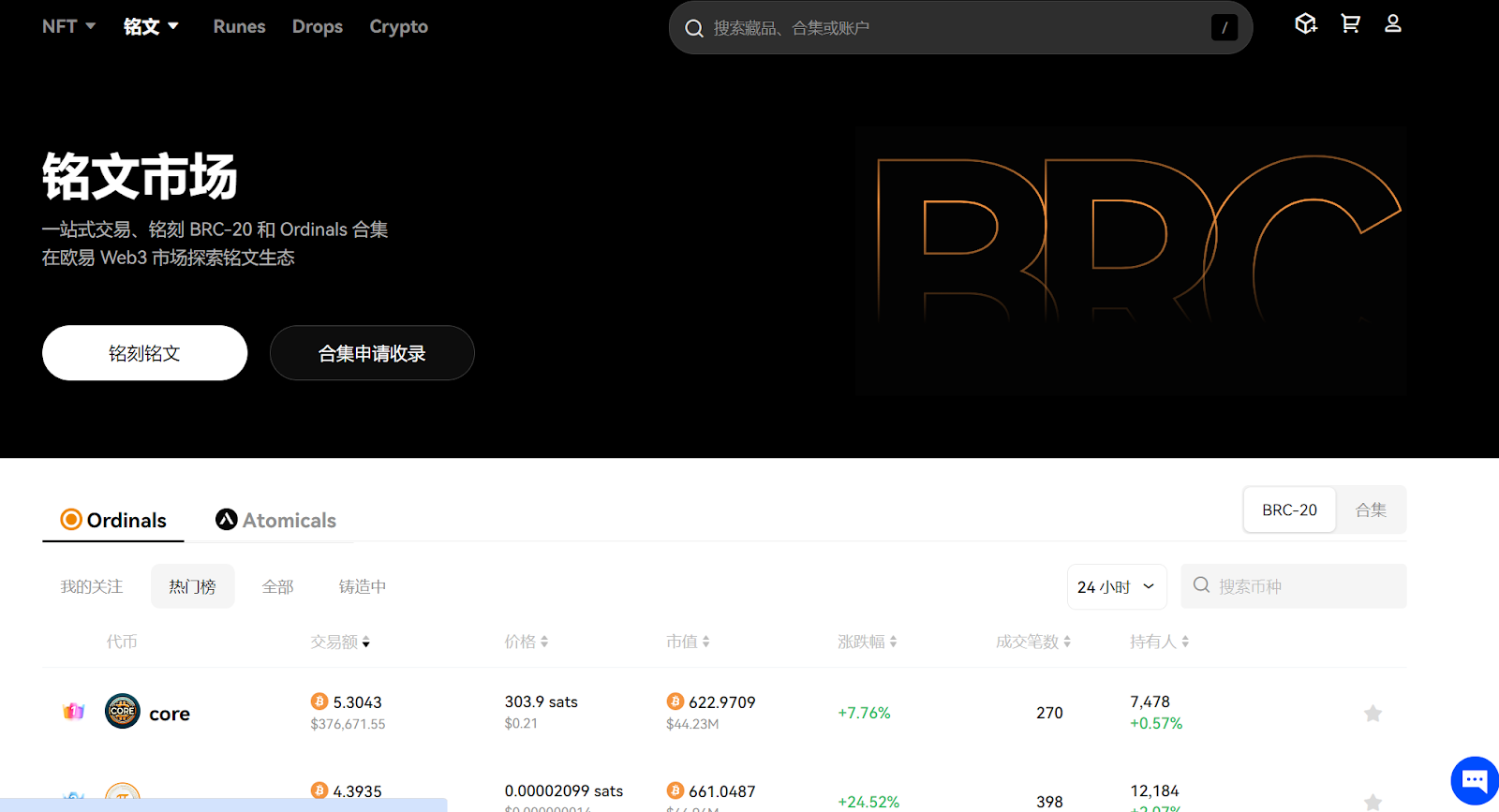Click core's +7.76% change value
The height and width of the screenshot is (812, 1499).
(864, 713)
